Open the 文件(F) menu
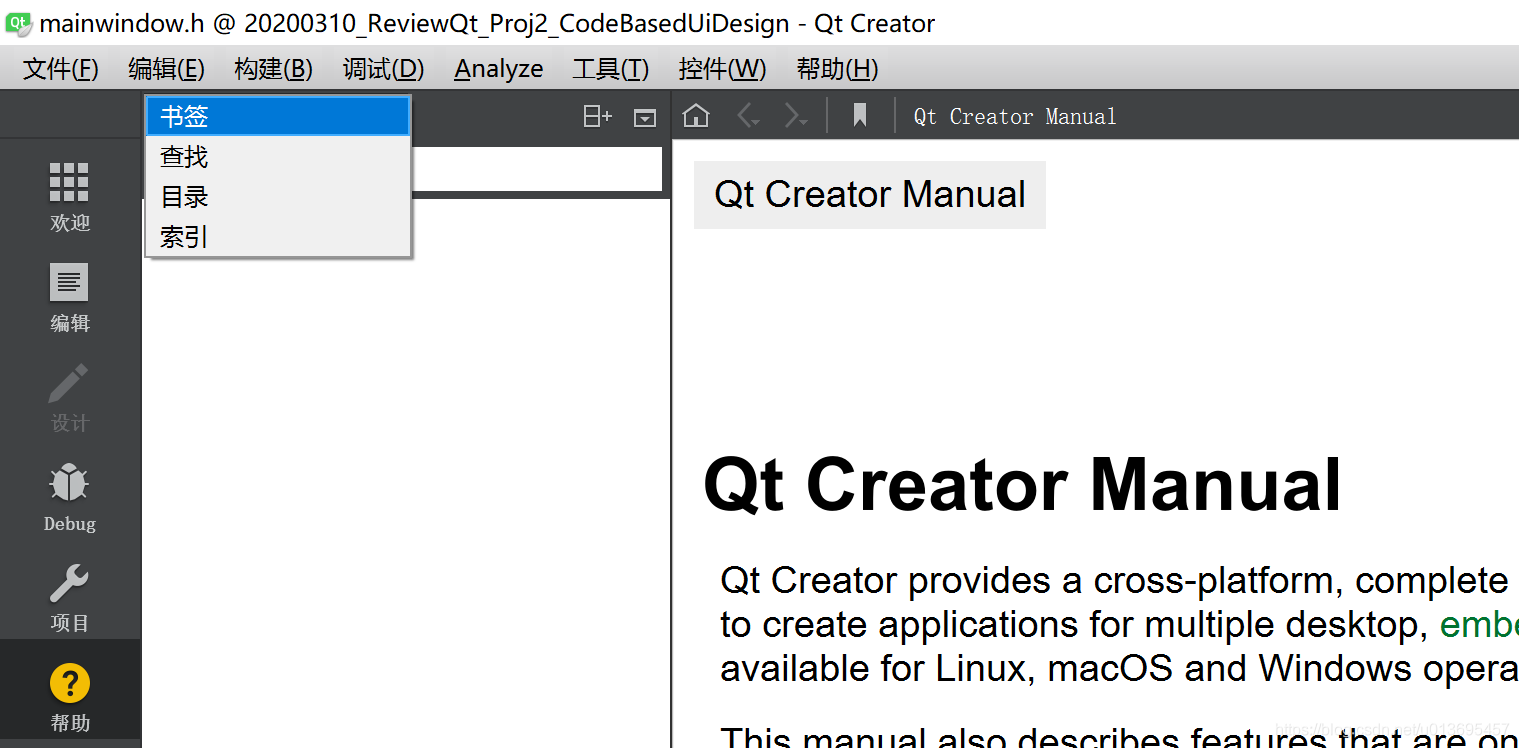This screenshot has height=748, width=1519. pyautogui.click(x=61, y=69)
